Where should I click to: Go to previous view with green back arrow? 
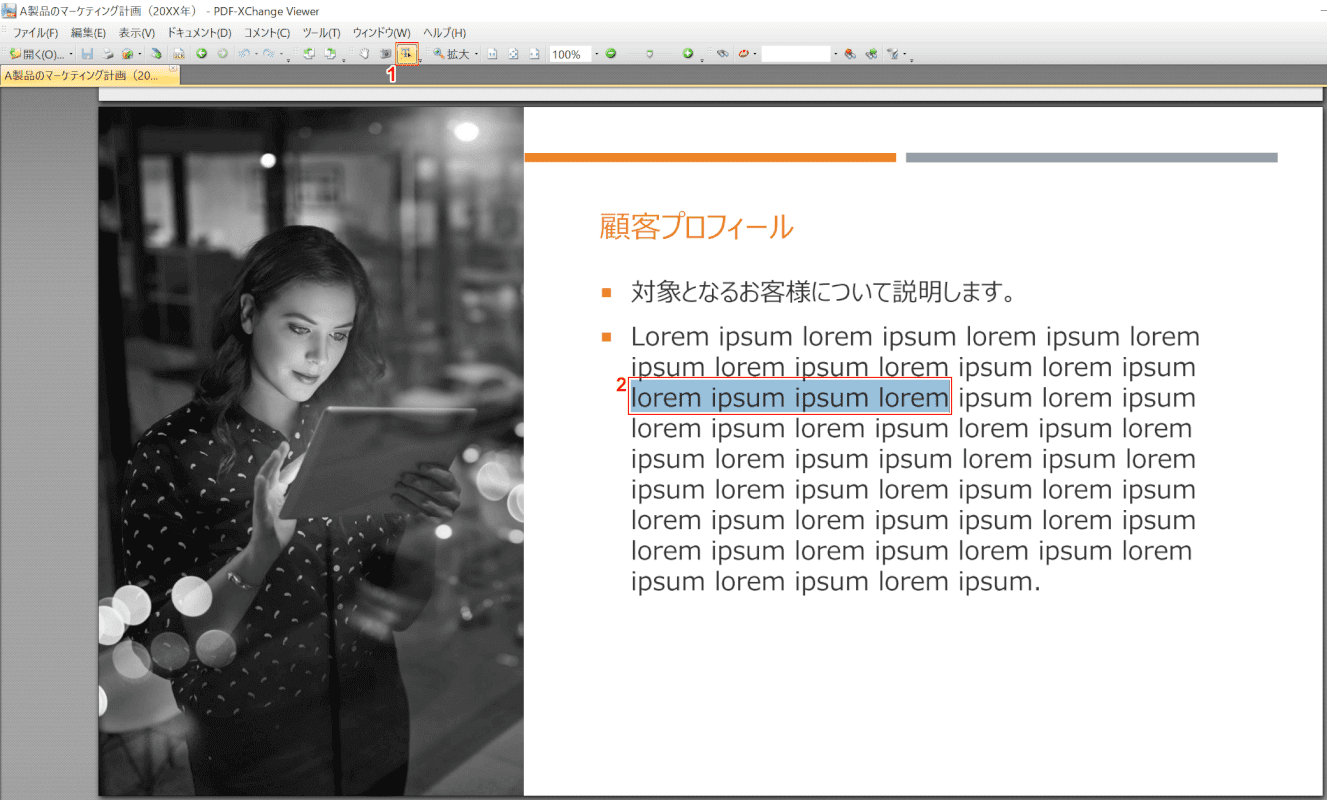pyautogui.click(x=201, y=54)
